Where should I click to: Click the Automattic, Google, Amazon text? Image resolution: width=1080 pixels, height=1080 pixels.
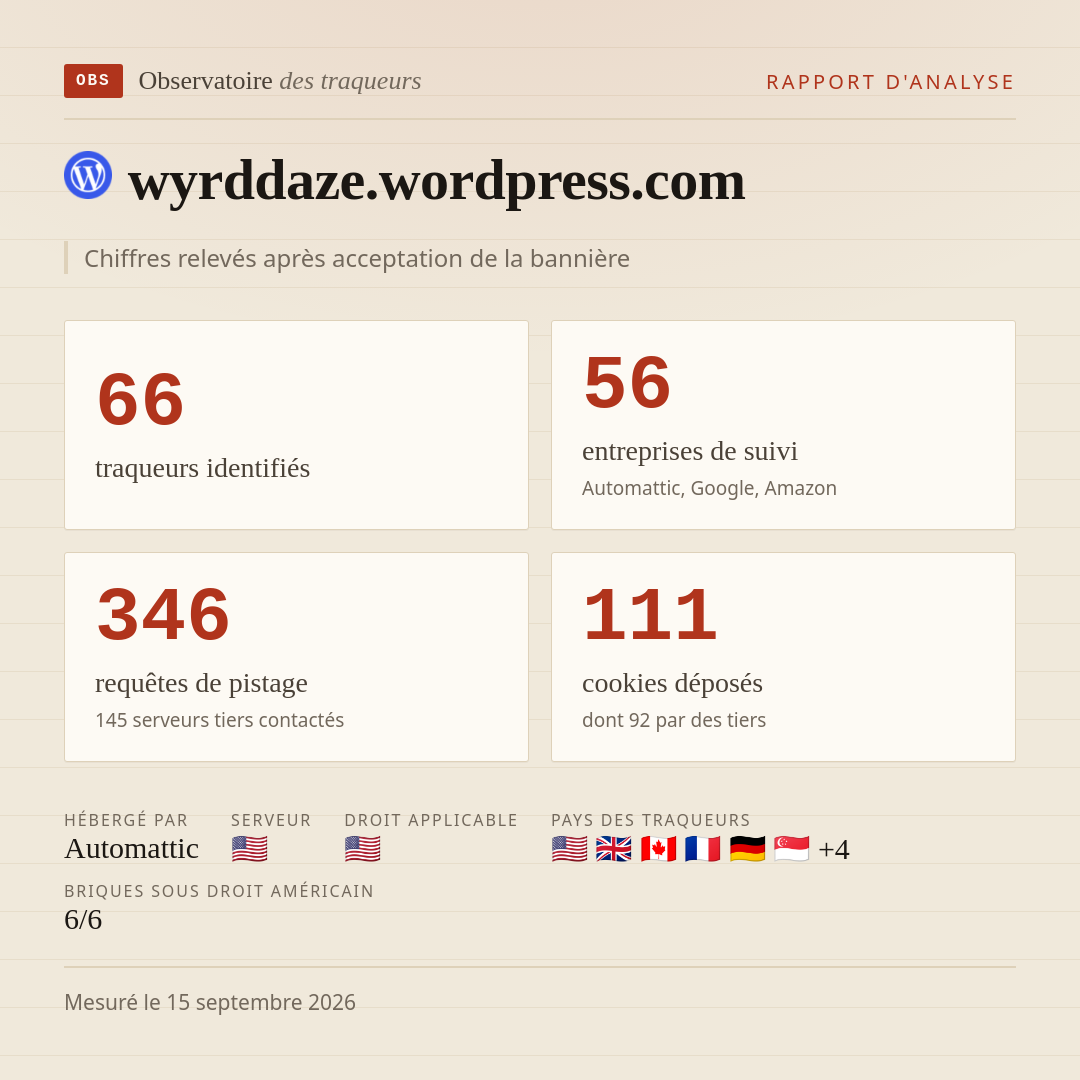tap(709, 488)
